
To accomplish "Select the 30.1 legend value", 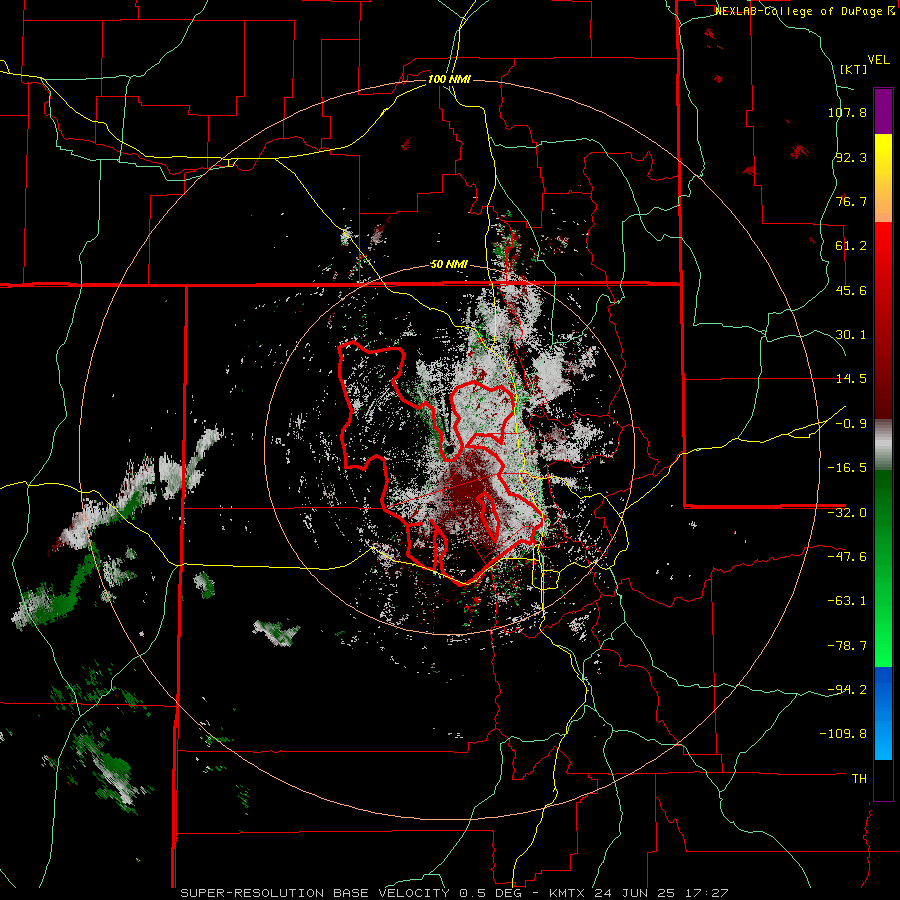I will coord(851,335).
